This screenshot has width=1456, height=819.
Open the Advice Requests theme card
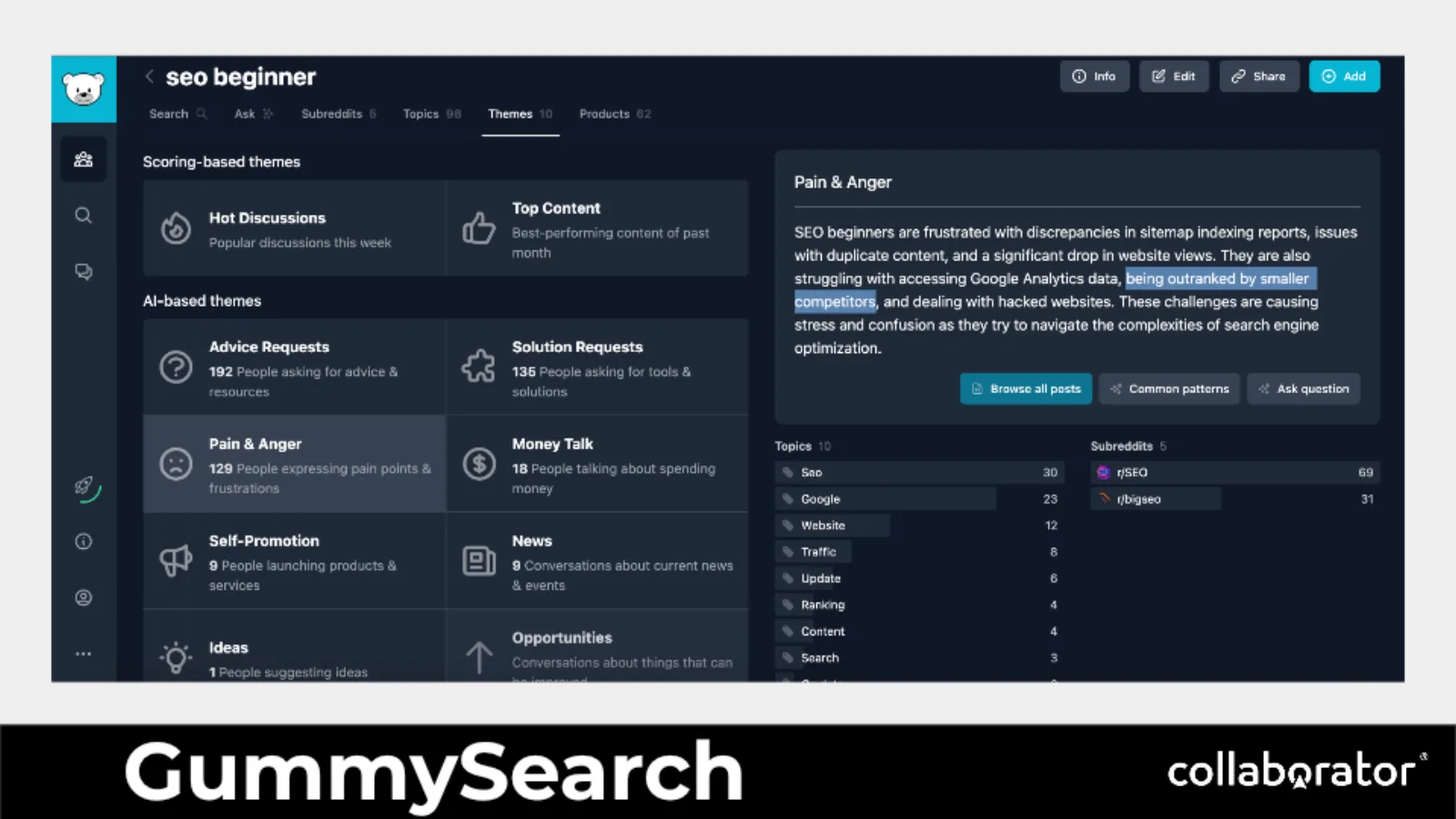pyautogui.click(x=294, y=367)
